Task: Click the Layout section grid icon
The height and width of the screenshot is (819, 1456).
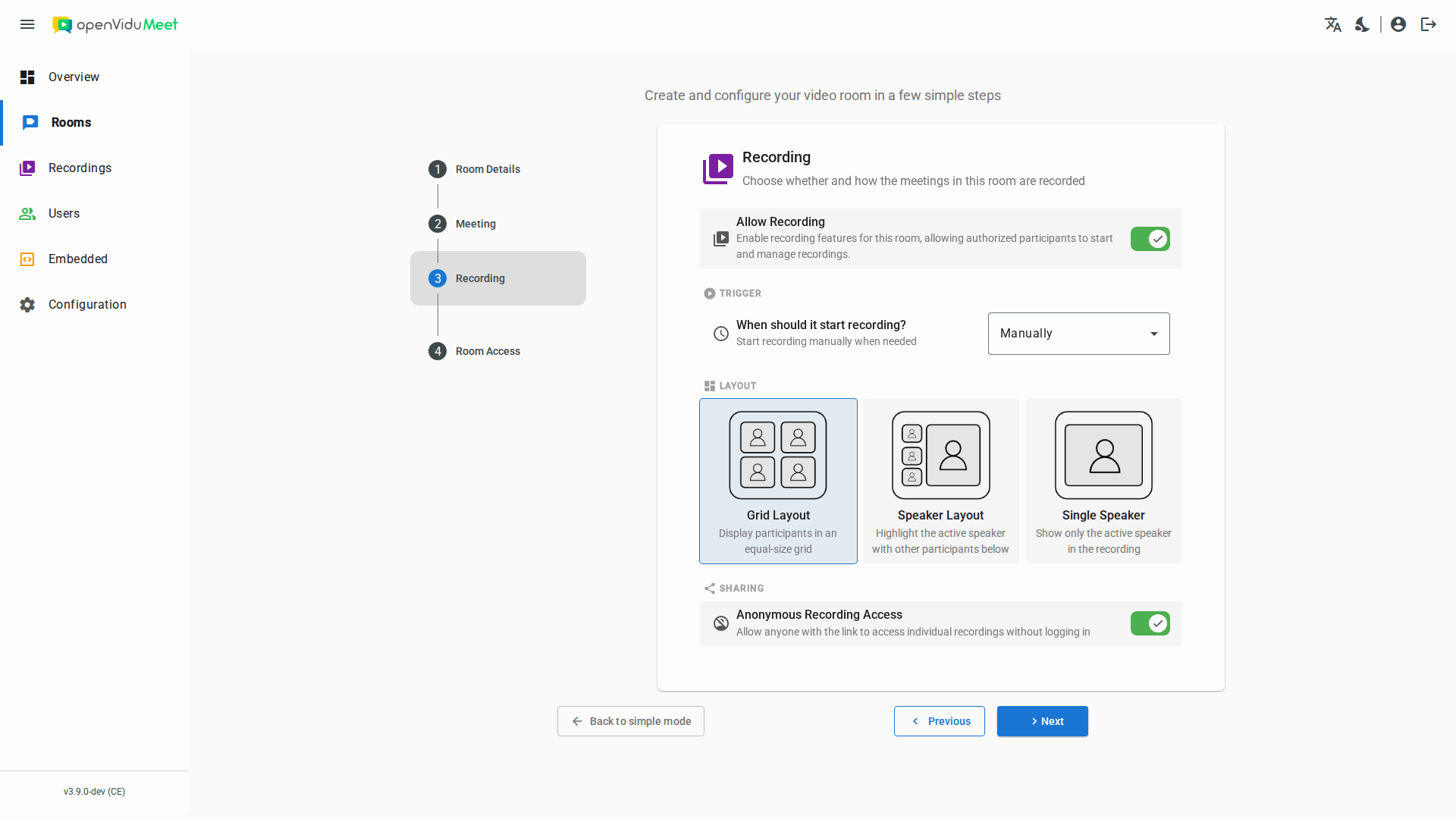Action: [710, 386]
